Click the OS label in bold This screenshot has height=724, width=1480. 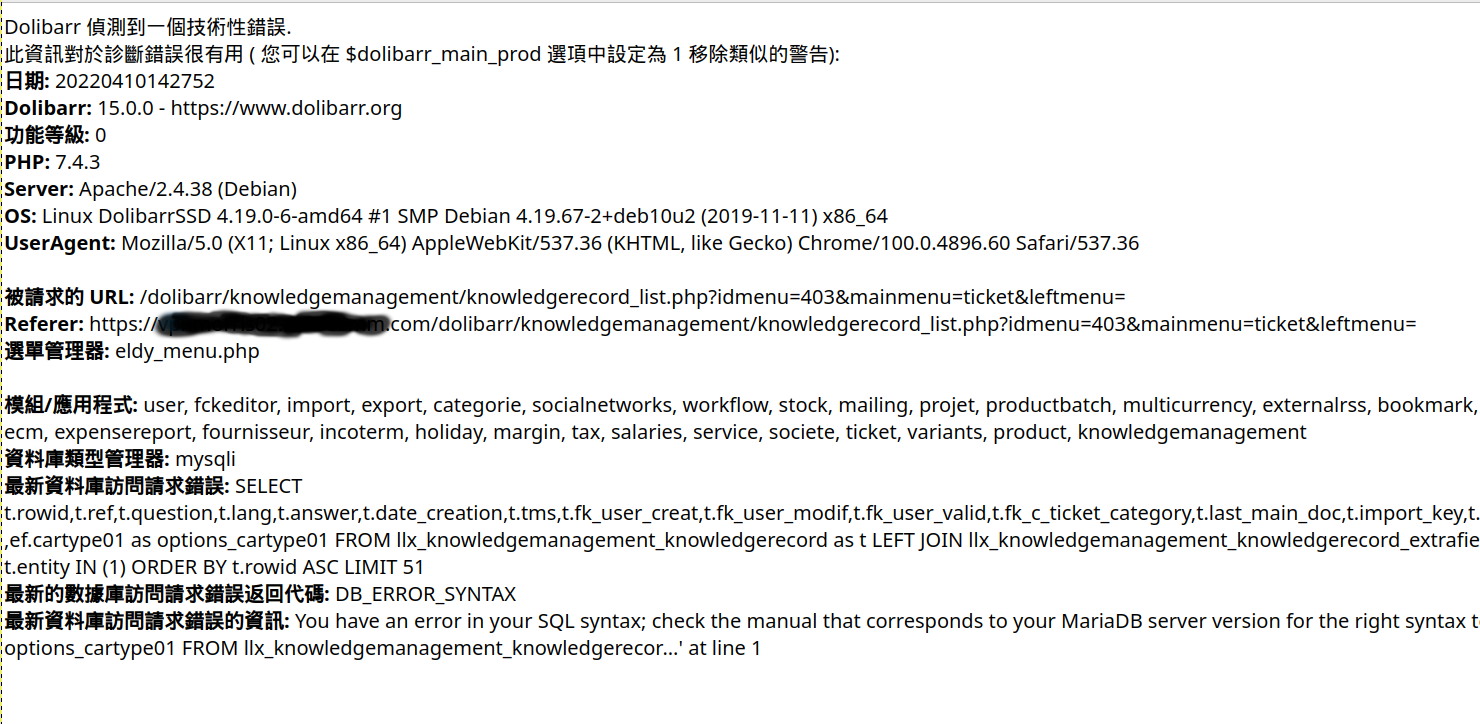(20, 216)
